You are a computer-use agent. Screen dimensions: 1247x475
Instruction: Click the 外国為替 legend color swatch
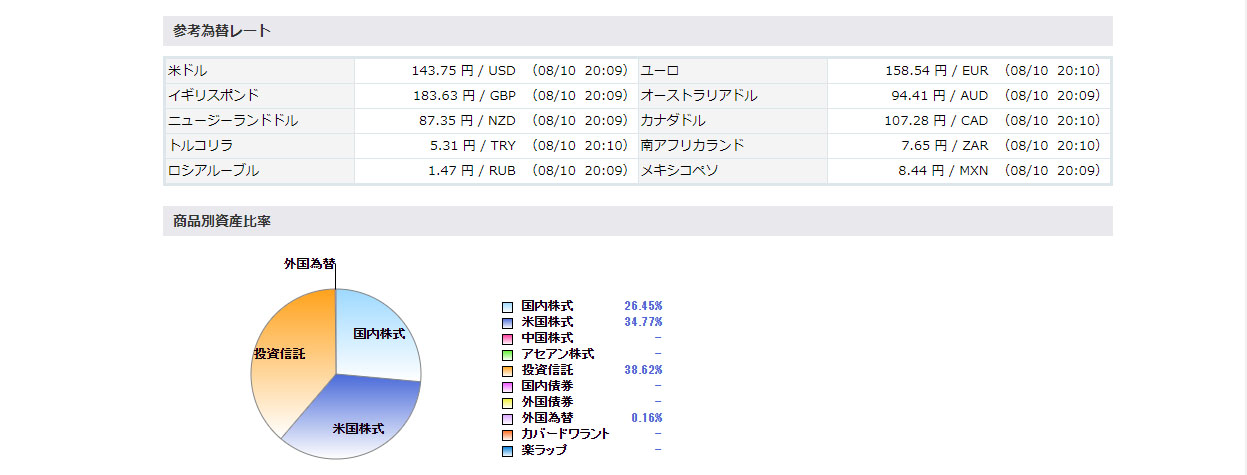pyautogui.click(x=508, y=419)
